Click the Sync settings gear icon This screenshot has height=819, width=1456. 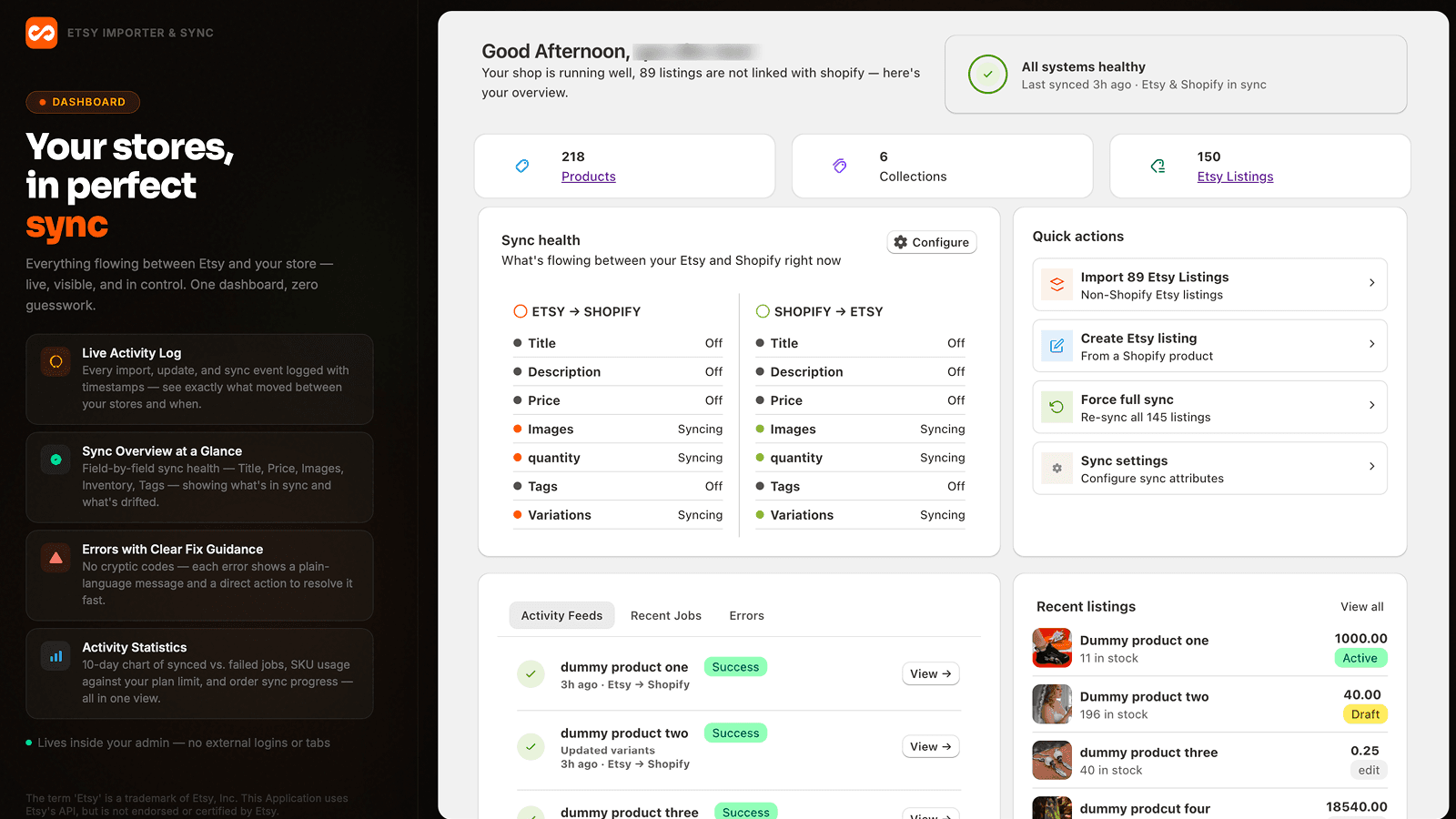coord(1057,469)
